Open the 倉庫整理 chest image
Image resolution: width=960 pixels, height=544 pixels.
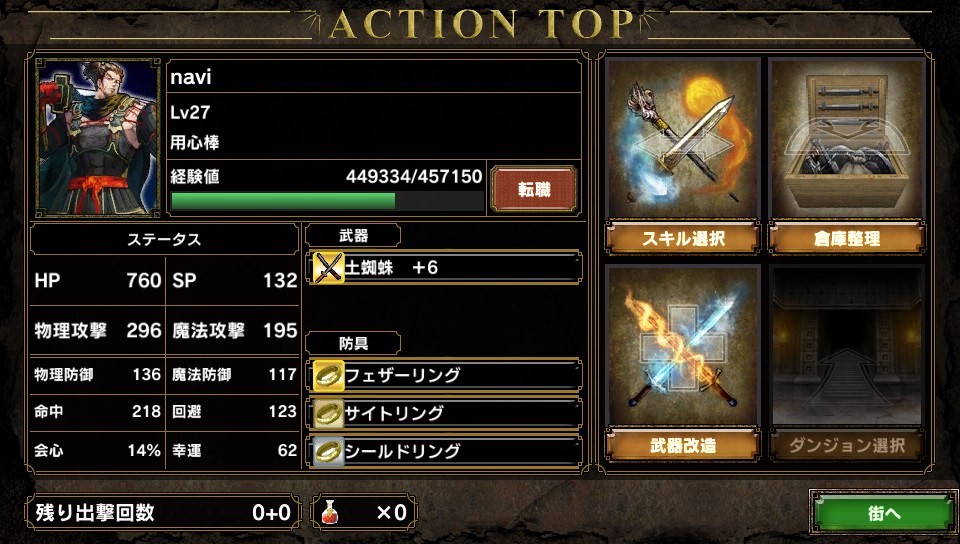point(847,138)
